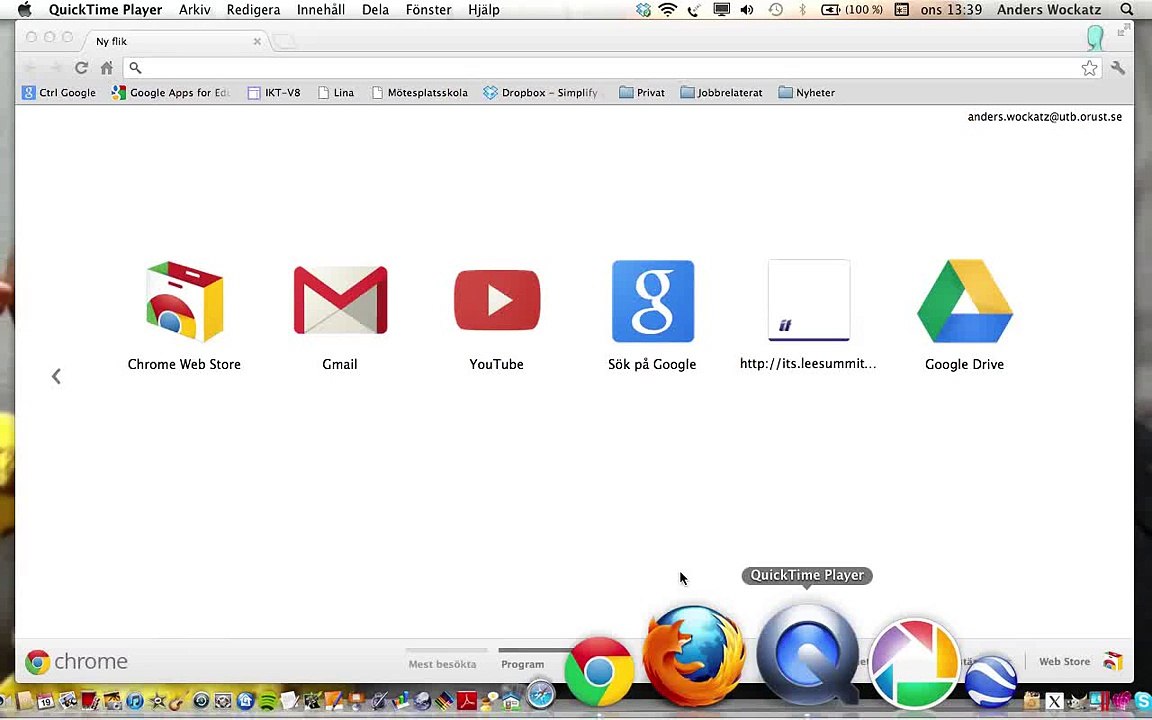1152x720 pixels.
Task: Reload the current page
Action: click(81, 68)
